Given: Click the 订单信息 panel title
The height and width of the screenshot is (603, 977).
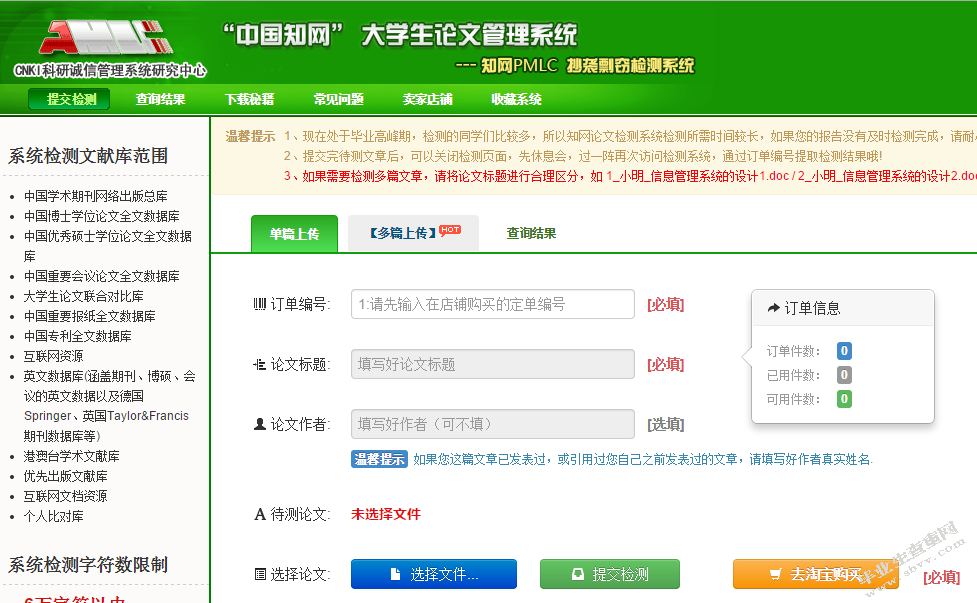Looking at the screenshot, I should pos(812,308).
